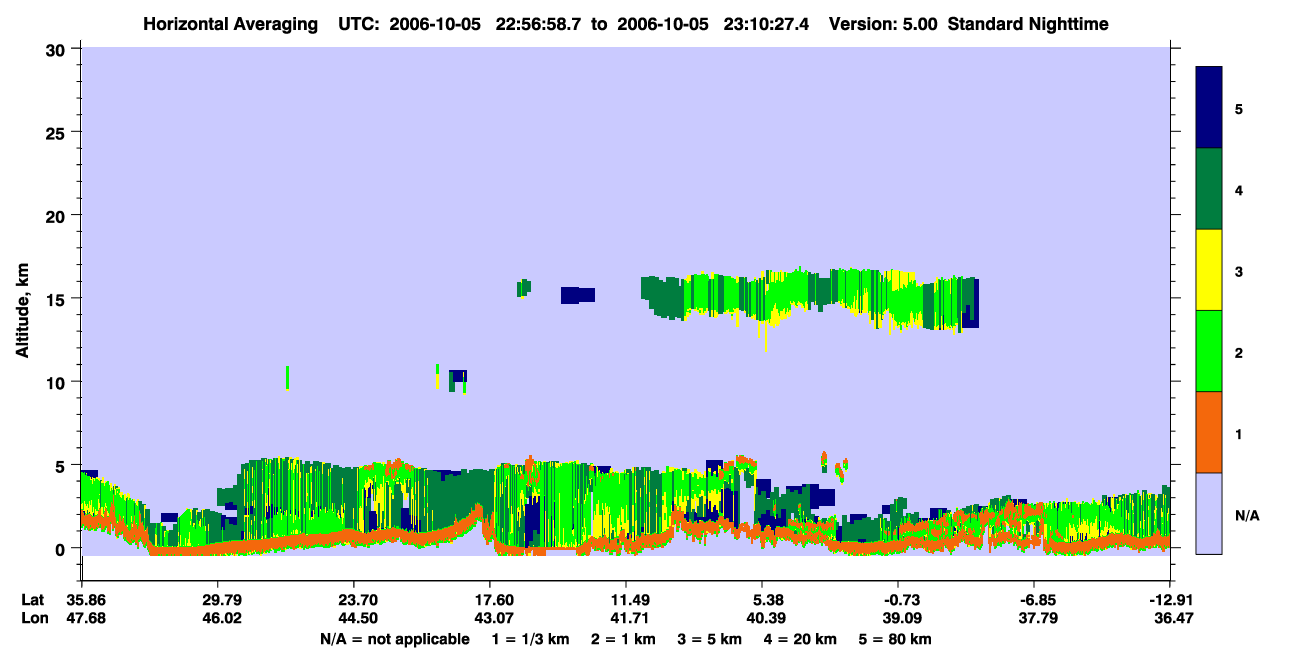Click the 'Lat' row label
Image resolution: width=1300 pixels, height=667 pixels.
[32, 600]
